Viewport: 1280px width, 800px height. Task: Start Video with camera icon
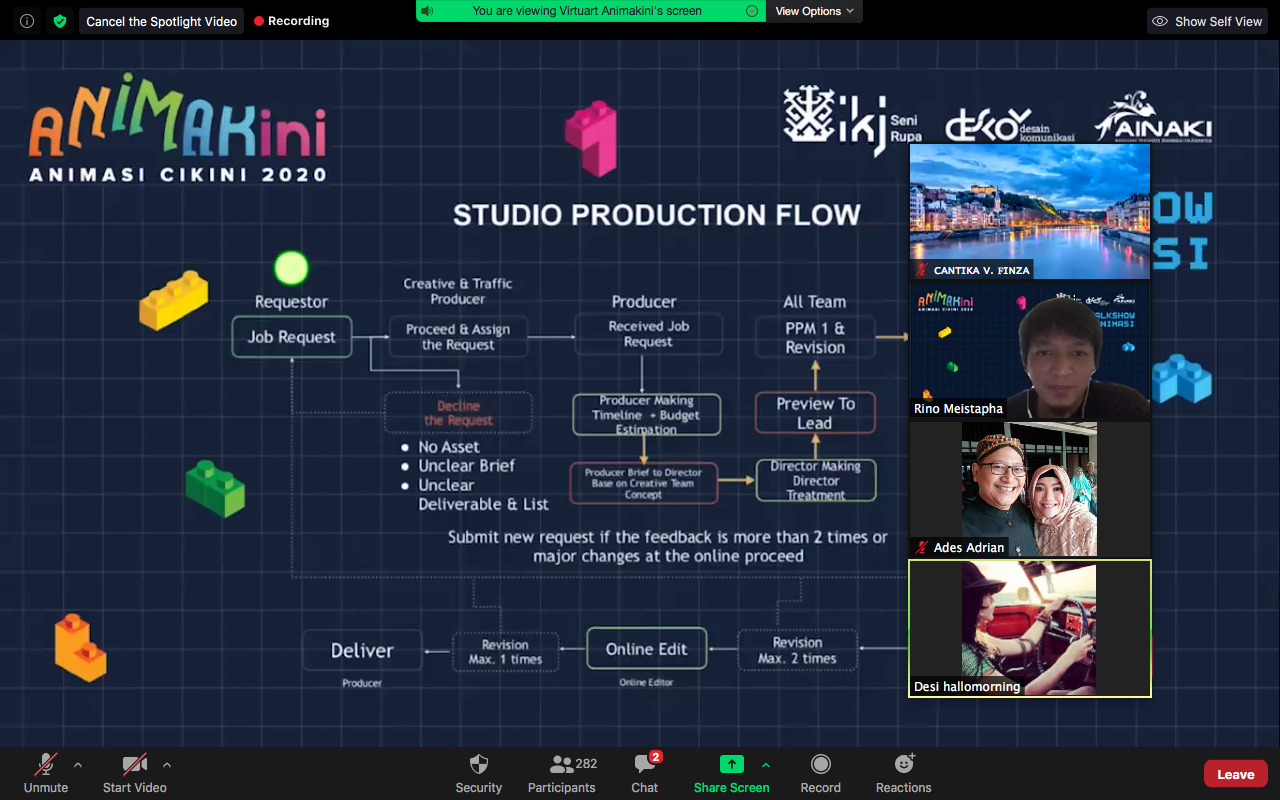point(135,773)
